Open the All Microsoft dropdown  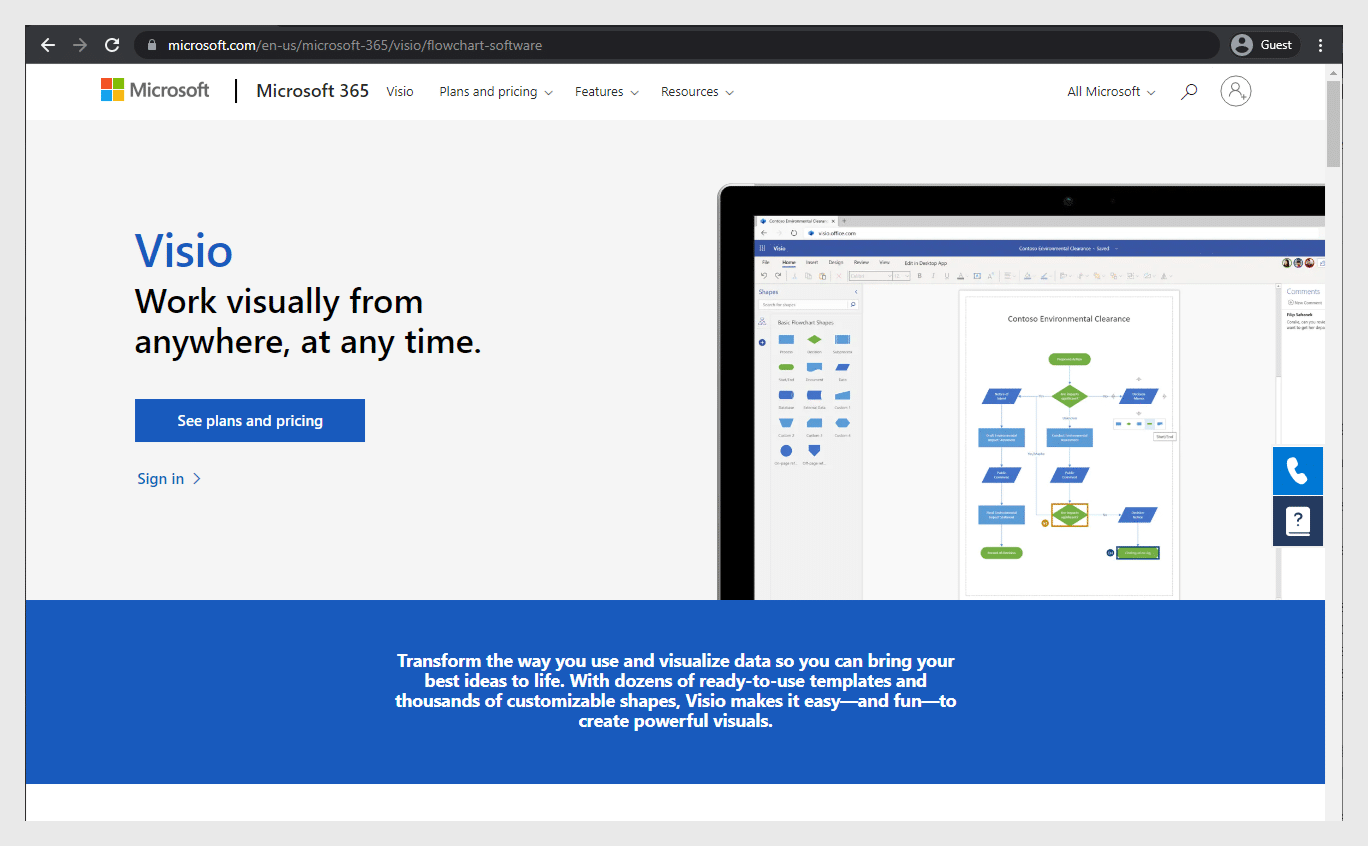coord(1111,91)
